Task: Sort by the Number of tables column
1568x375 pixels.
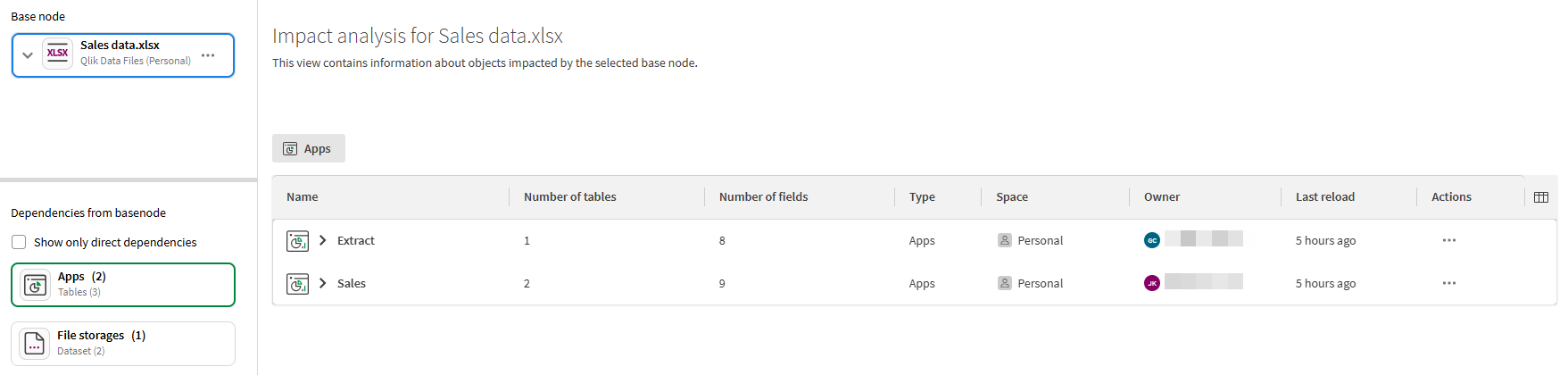Action: 570,197
